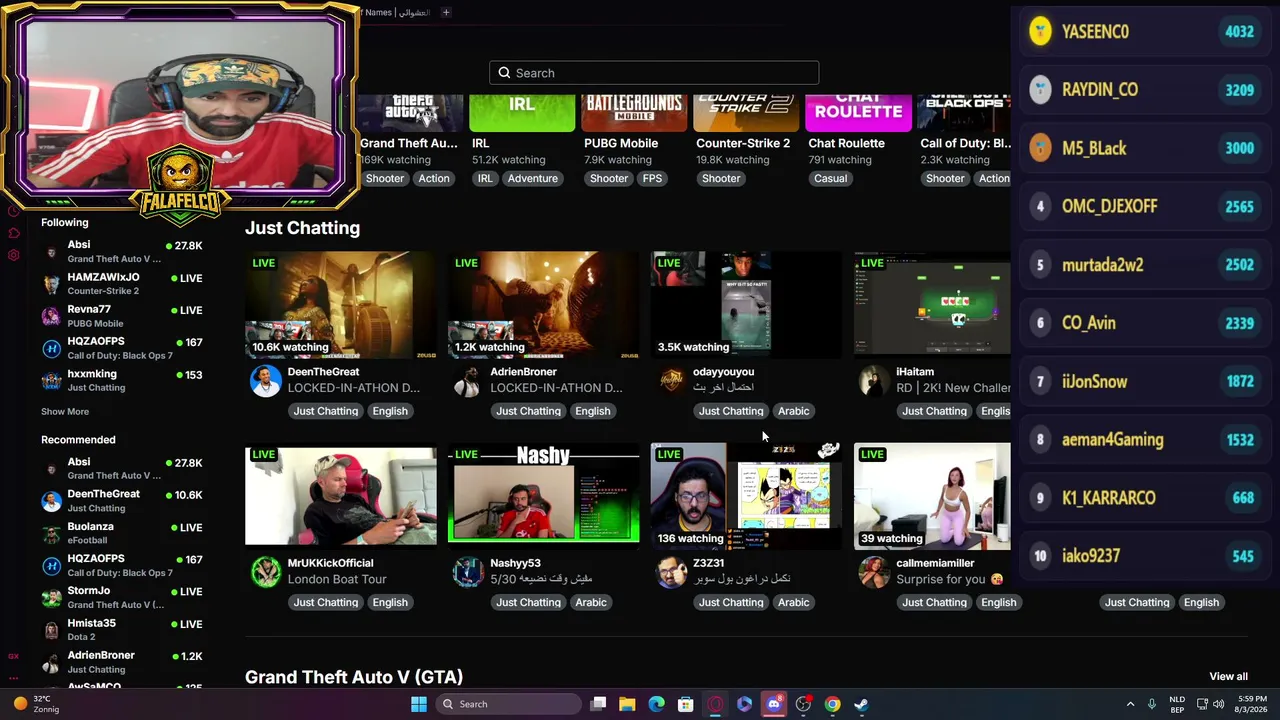This screenshot has height=720, width=1280.
Task: Open odayyouyou's stream thumbnail with 3.5K watching
Action: [746, 305]
